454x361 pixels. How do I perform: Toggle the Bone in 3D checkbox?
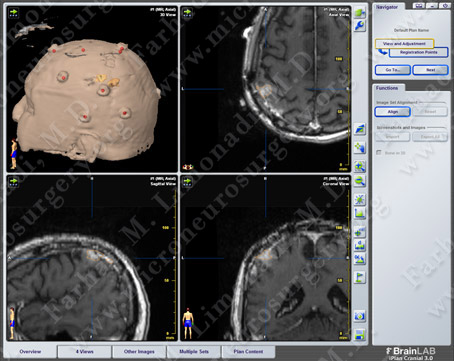379,153
